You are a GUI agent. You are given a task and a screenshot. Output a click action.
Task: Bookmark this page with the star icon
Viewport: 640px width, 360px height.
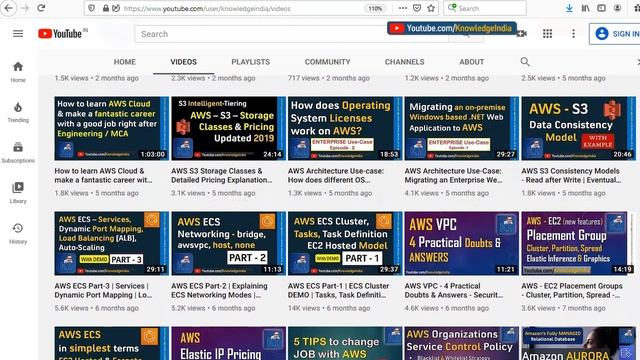click(431, 8)
